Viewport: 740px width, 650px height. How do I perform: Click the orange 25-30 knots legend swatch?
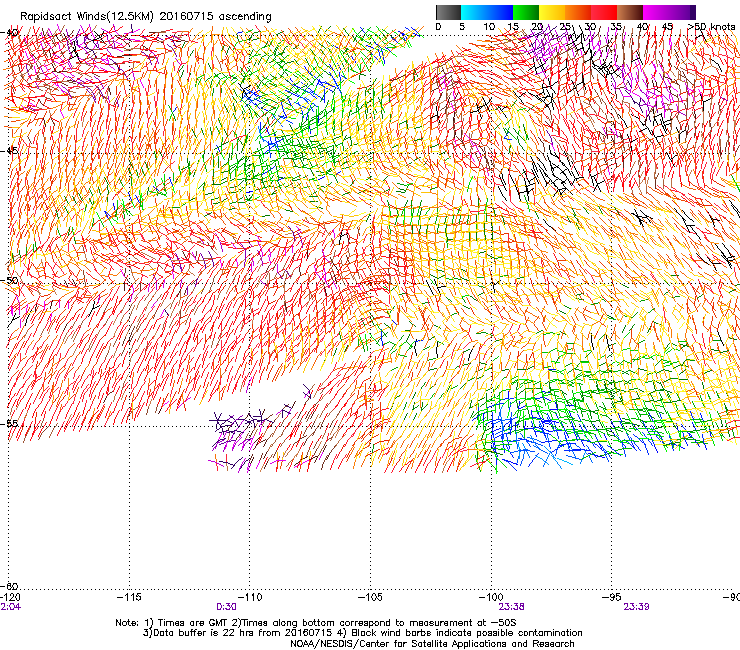pyautogui.click(x=578, y=12)
